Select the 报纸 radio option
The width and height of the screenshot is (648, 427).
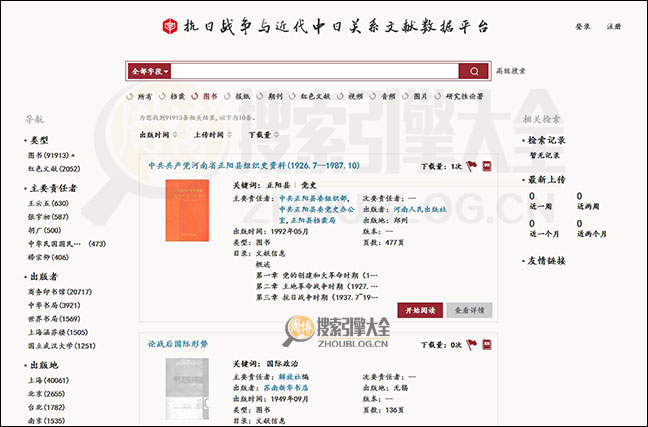tap(237, 96)
